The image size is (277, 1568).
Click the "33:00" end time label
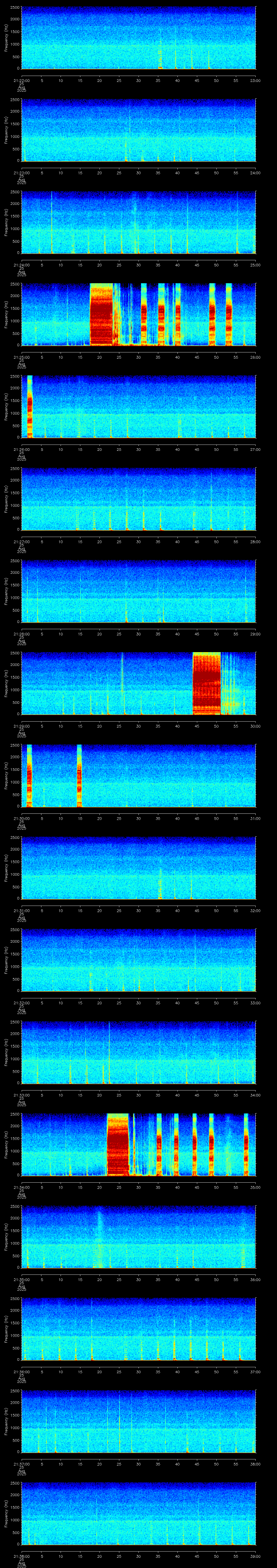tap(256, 1003)
